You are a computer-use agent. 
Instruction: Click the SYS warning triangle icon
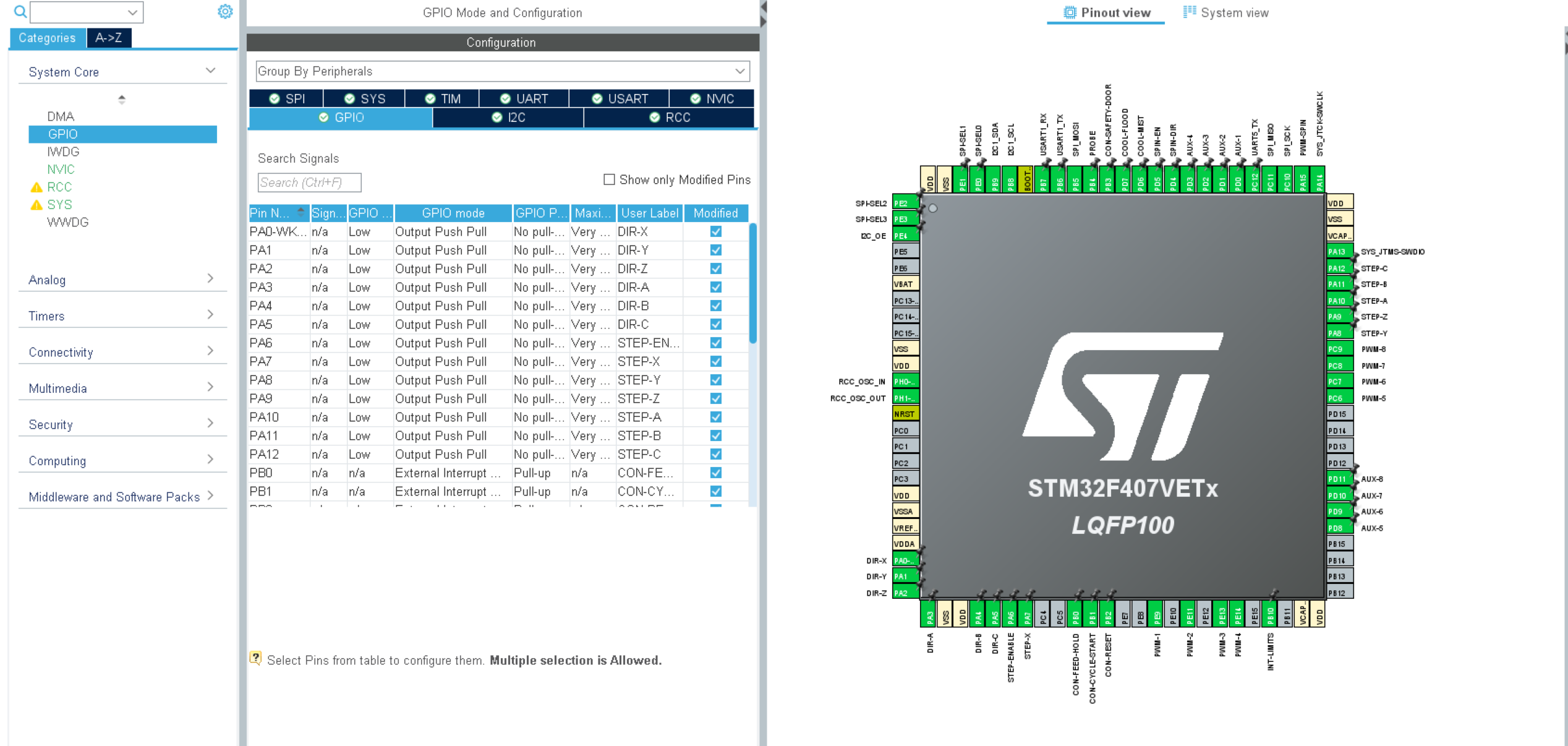coord(36,205)
